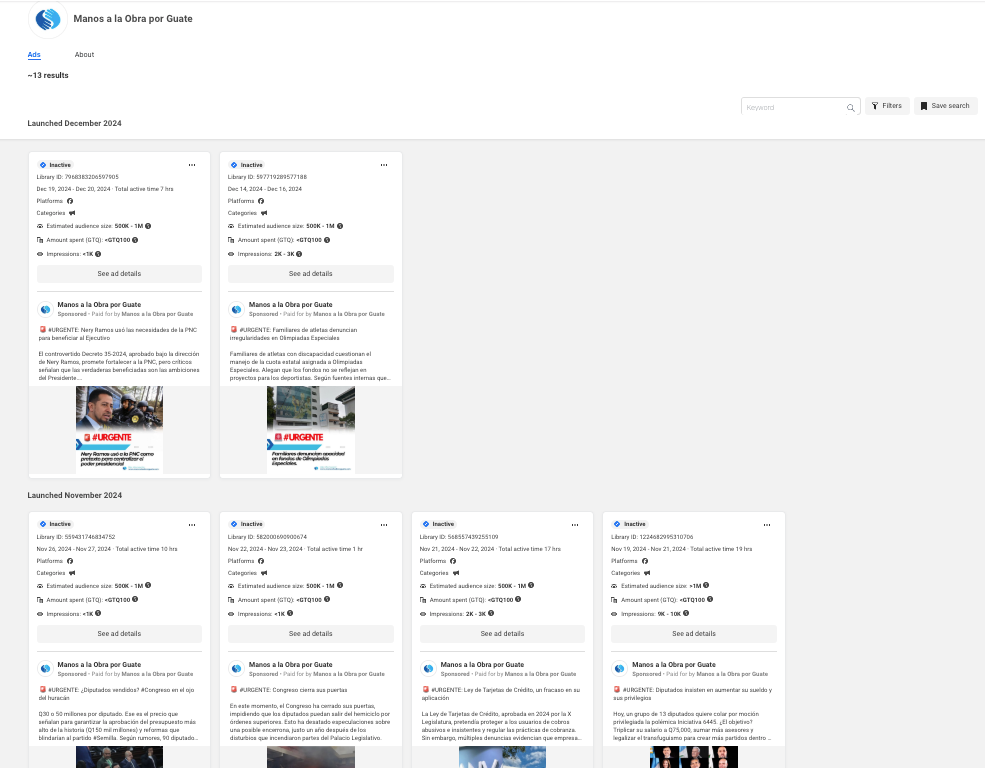Select Library ID: 7968383206597905 text
The width and height of the screenshot is (985, 768).
77,177
